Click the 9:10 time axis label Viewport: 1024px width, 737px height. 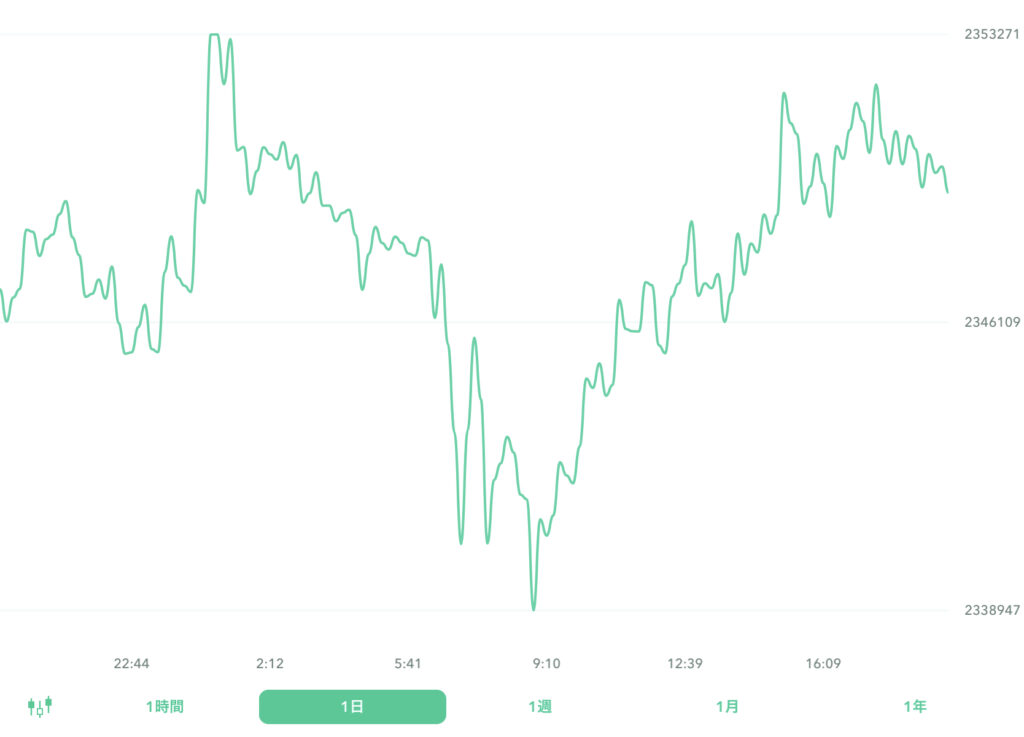click(x=546, y=663)
